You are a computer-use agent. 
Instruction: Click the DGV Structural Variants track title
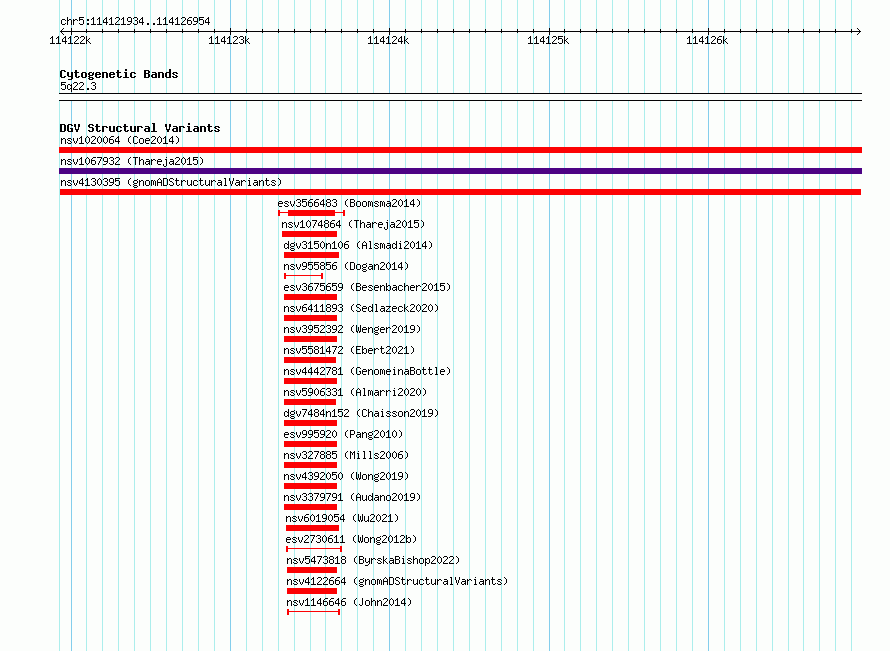[140, 128]
